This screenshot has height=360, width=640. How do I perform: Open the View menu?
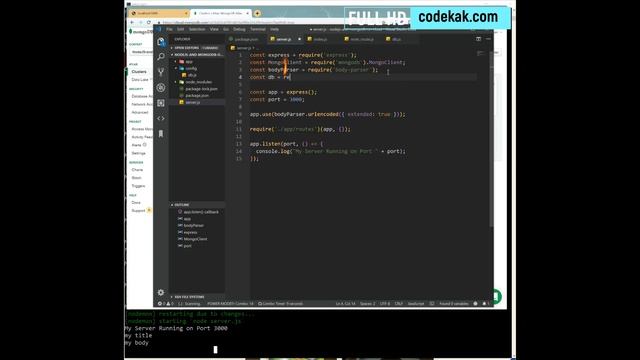click(x=214, y=29)
